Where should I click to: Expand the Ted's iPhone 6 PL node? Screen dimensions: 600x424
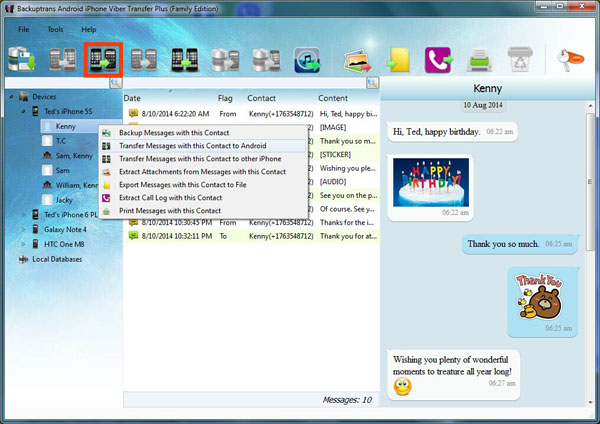tap(23, 215)
